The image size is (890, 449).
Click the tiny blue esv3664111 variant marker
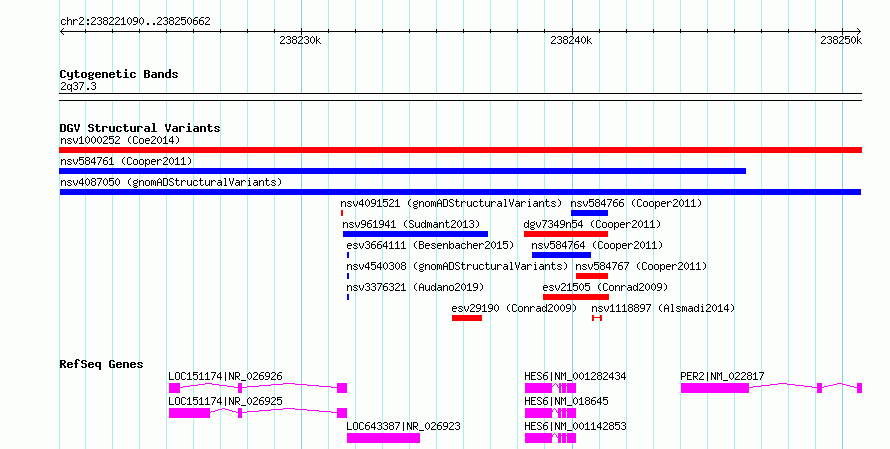coord(348,255)
